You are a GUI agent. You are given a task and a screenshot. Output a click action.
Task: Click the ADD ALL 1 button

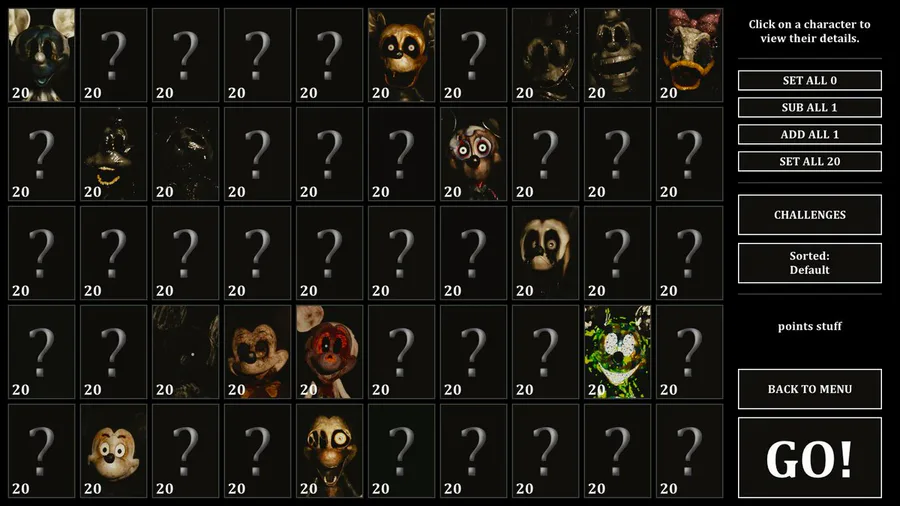point(809,134)
